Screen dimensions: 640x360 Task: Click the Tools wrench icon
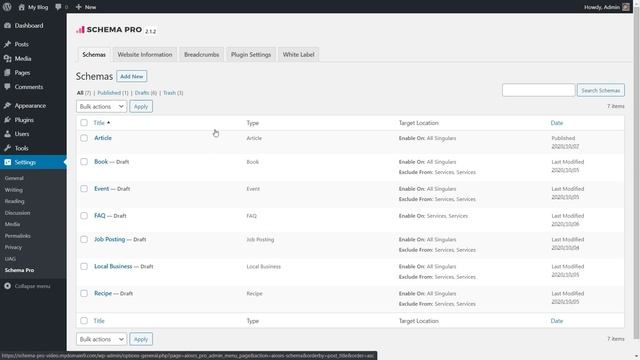click(7, 148)
